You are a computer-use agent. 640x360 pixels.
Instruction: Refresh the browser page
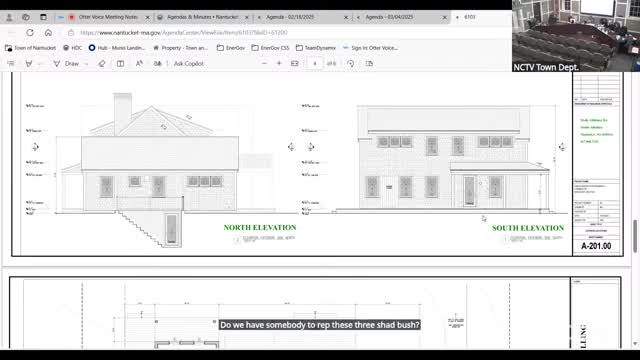point(30,33)
